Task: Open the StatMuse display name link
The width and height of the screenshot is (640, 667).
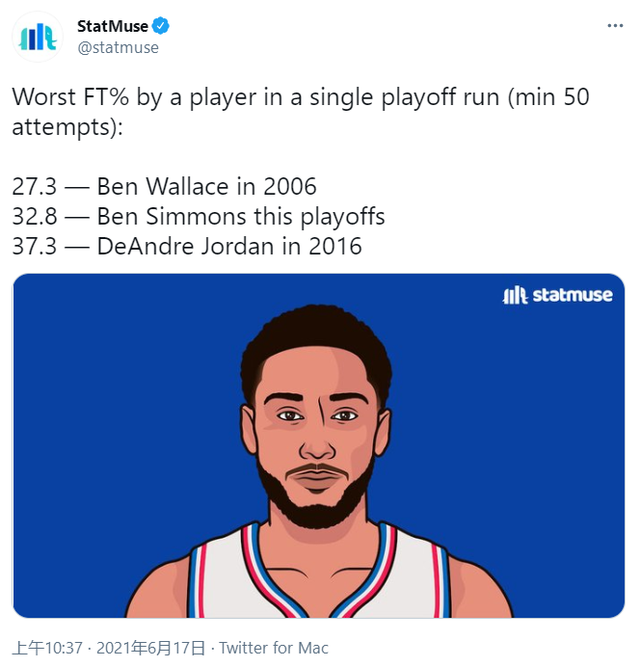Action: (x=111, y=26)
